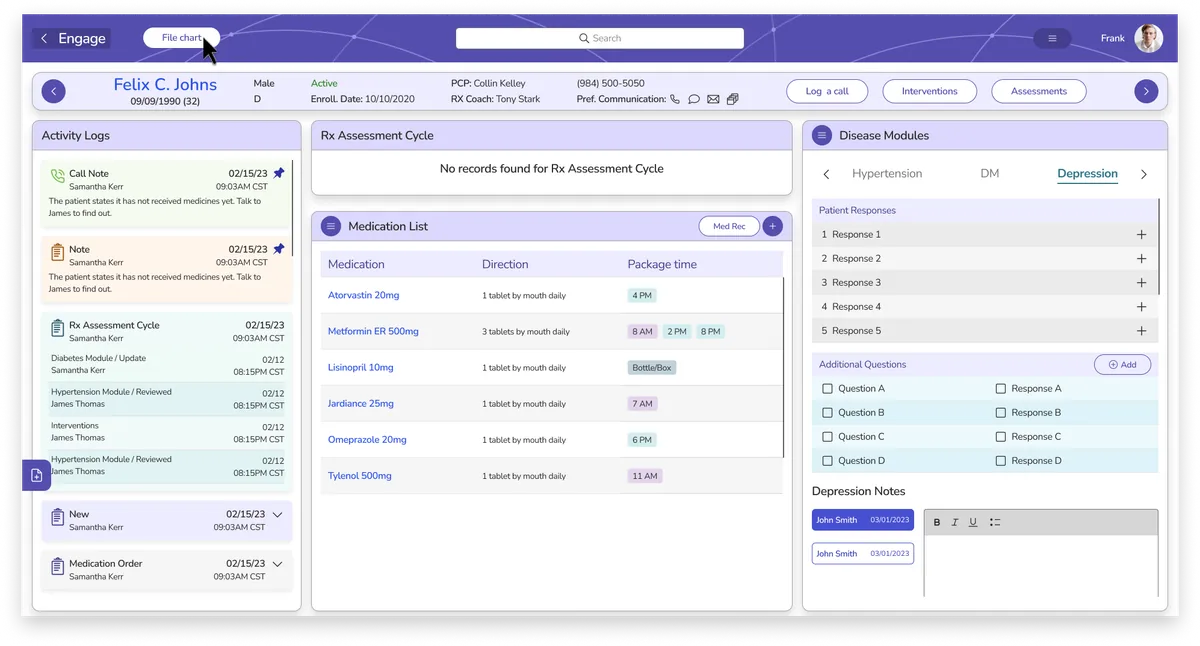This screenshot has width=1200, height=646.
Task: Toggle the pin on the Note entry
Action: [x=279, y=249]
